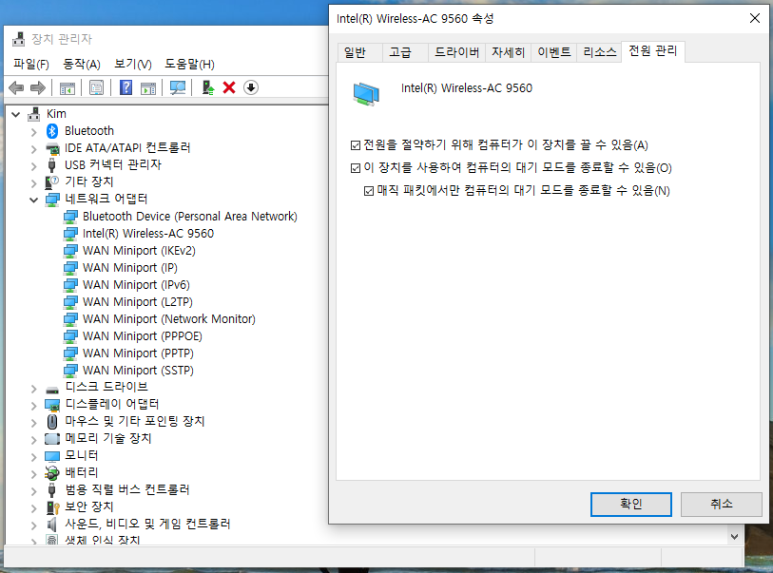Uncheck 전원을 절약하기 위해 장치를 끌 수 있음(A)

(x=355, y=145)
